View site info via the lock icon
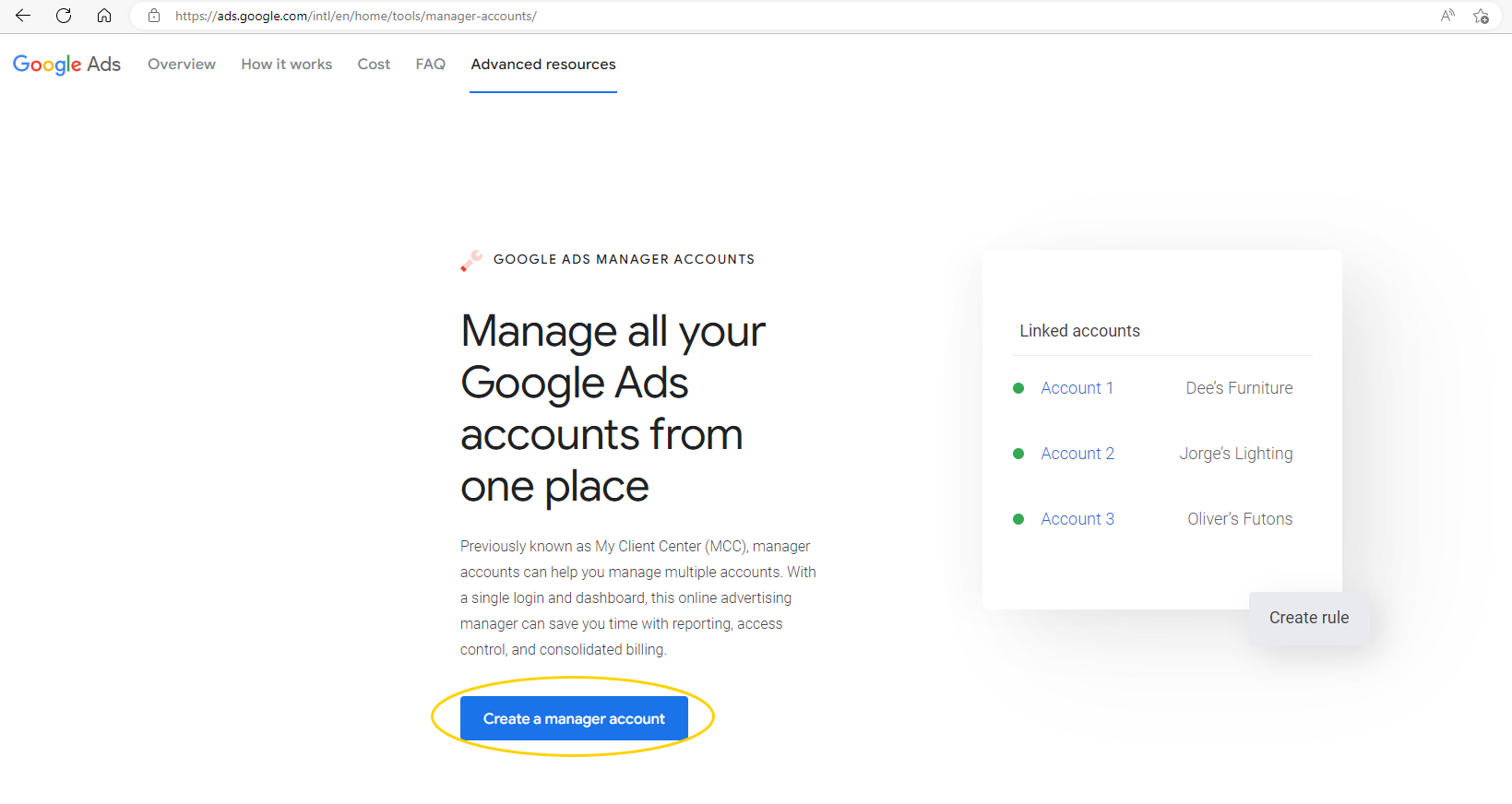1512x804 pixels. (154, 16)
